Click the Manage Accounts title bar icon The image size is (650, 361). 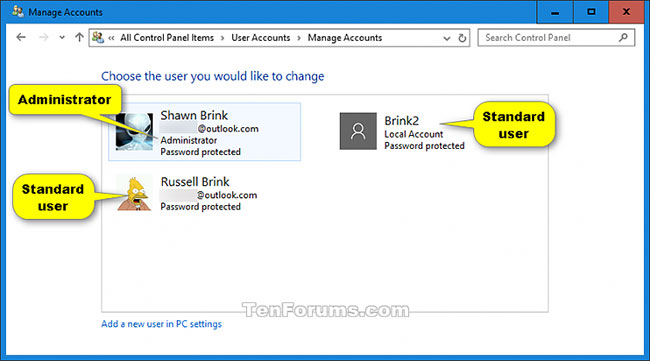18,12
